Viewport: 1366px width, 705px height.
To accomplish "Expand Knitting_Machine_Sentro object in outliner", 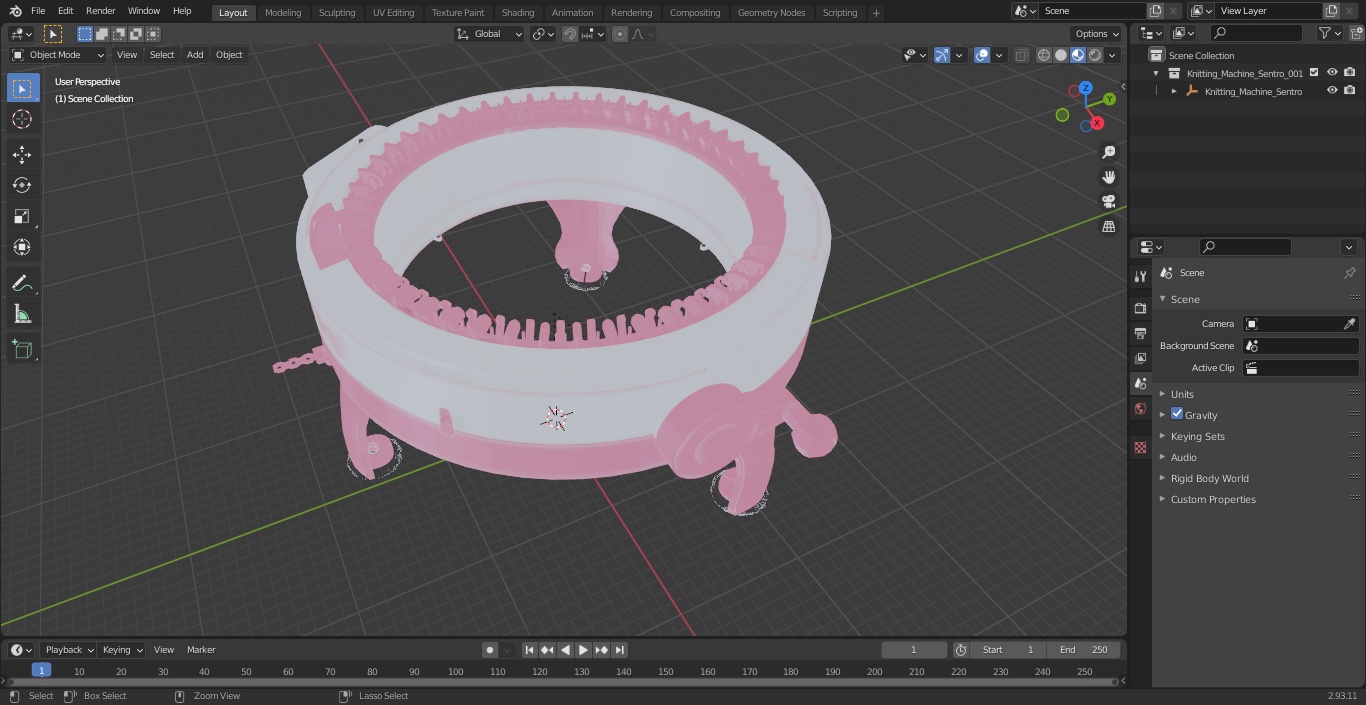I will pos(1174,91).
